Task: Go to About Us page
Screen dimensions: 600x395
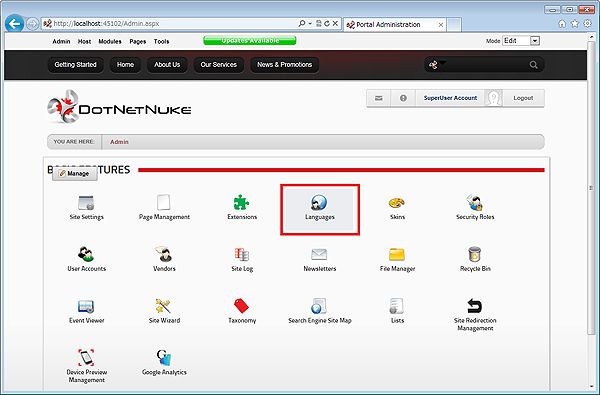Action: pyautogui.click(x=167, y=65)
